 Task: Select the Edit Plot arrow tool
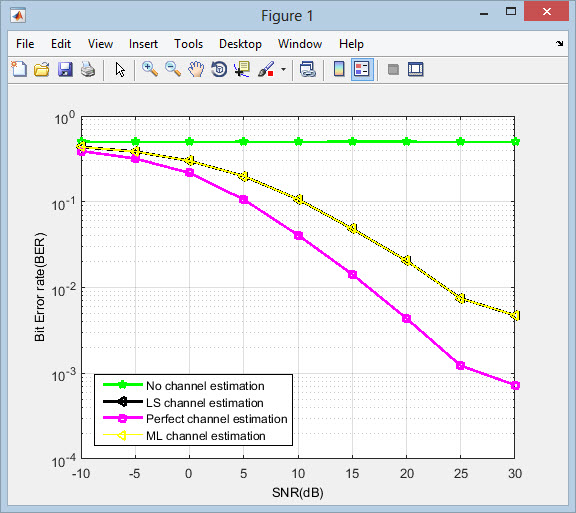[x=120, y=69]
